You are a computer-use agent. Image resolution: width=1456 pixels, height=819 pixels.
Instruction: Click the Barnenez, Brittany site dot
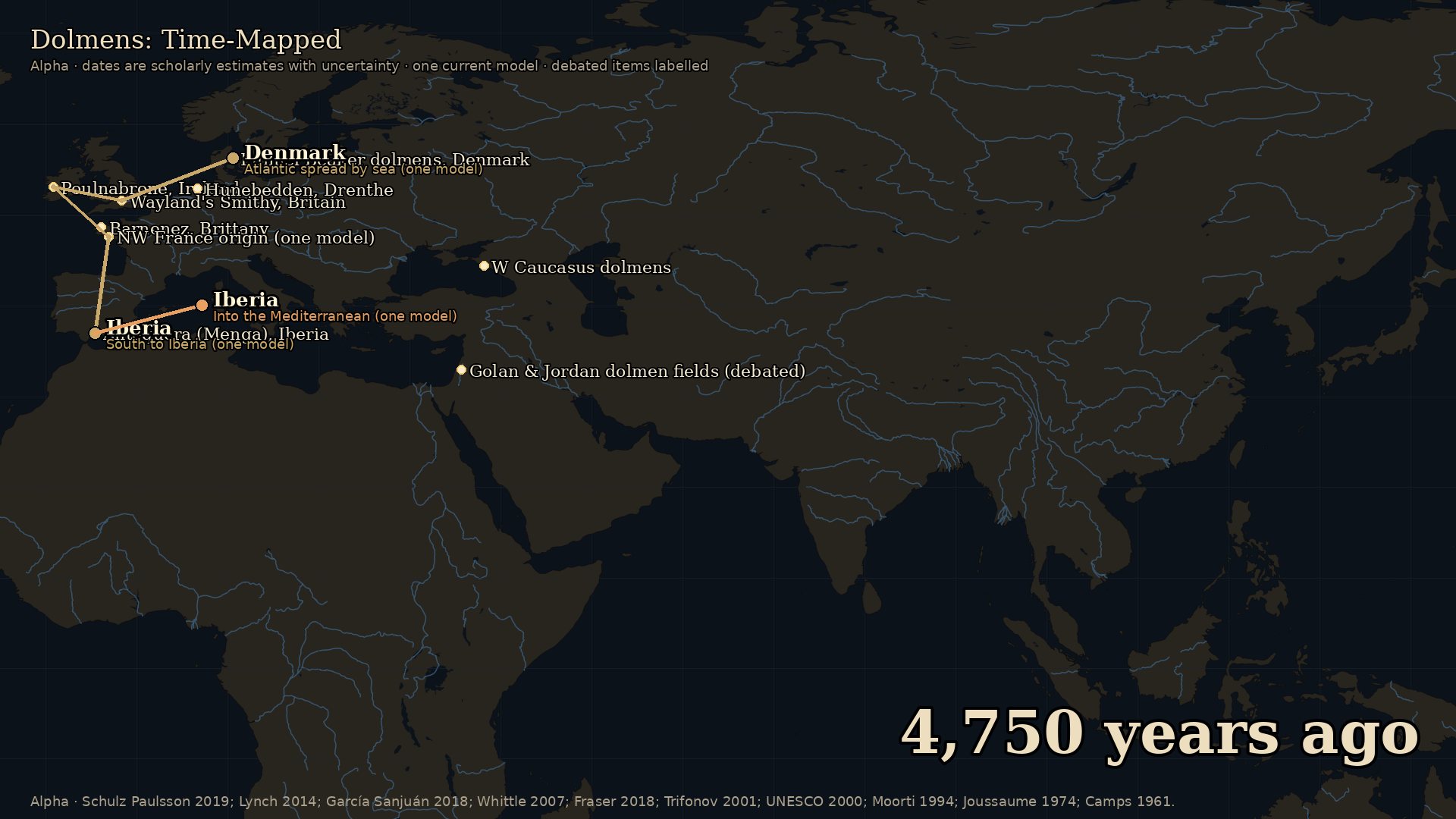[102, 227]
